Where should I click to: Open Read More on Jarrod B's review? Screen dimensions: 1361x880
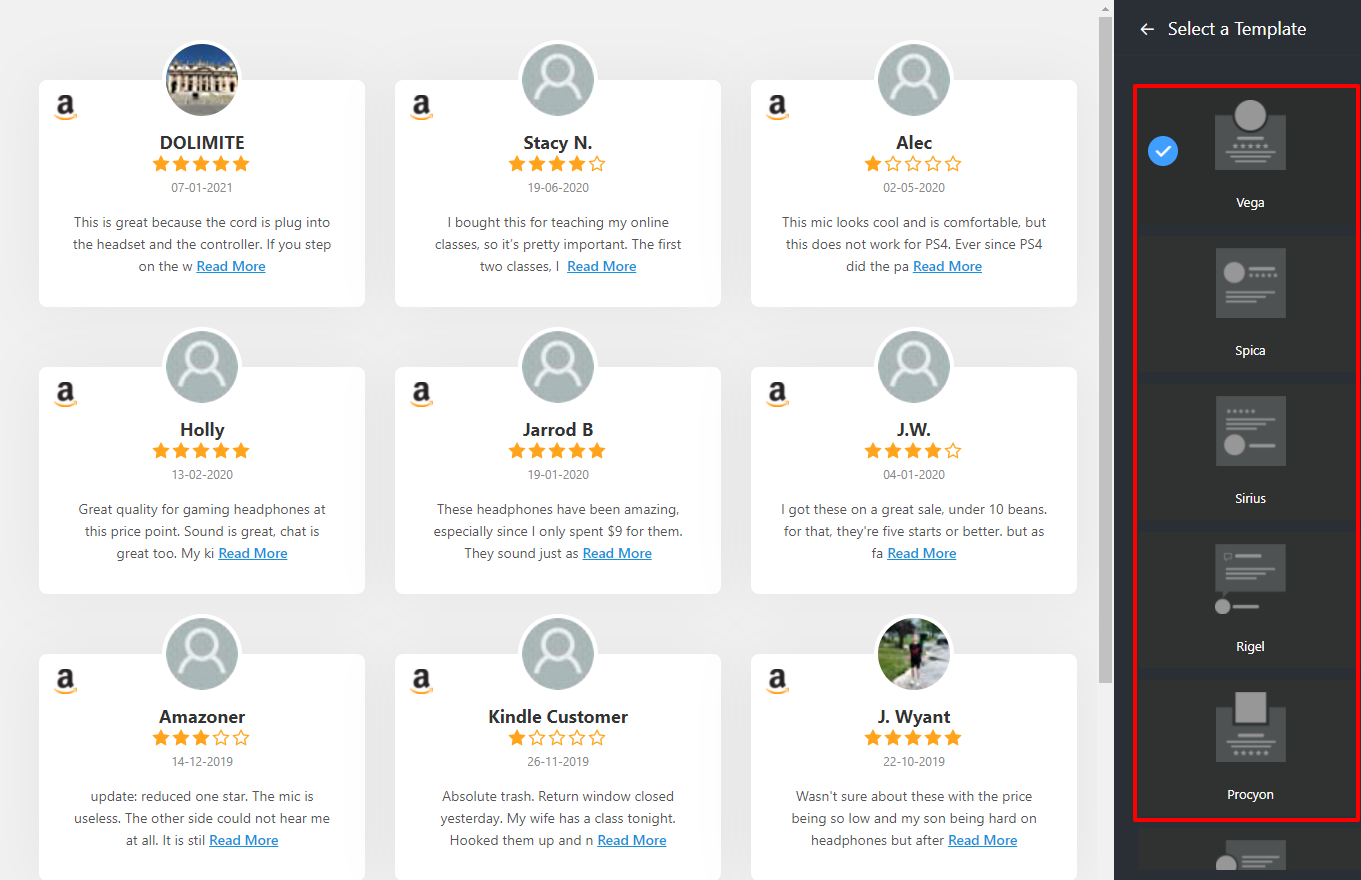(x=617, y=554)
